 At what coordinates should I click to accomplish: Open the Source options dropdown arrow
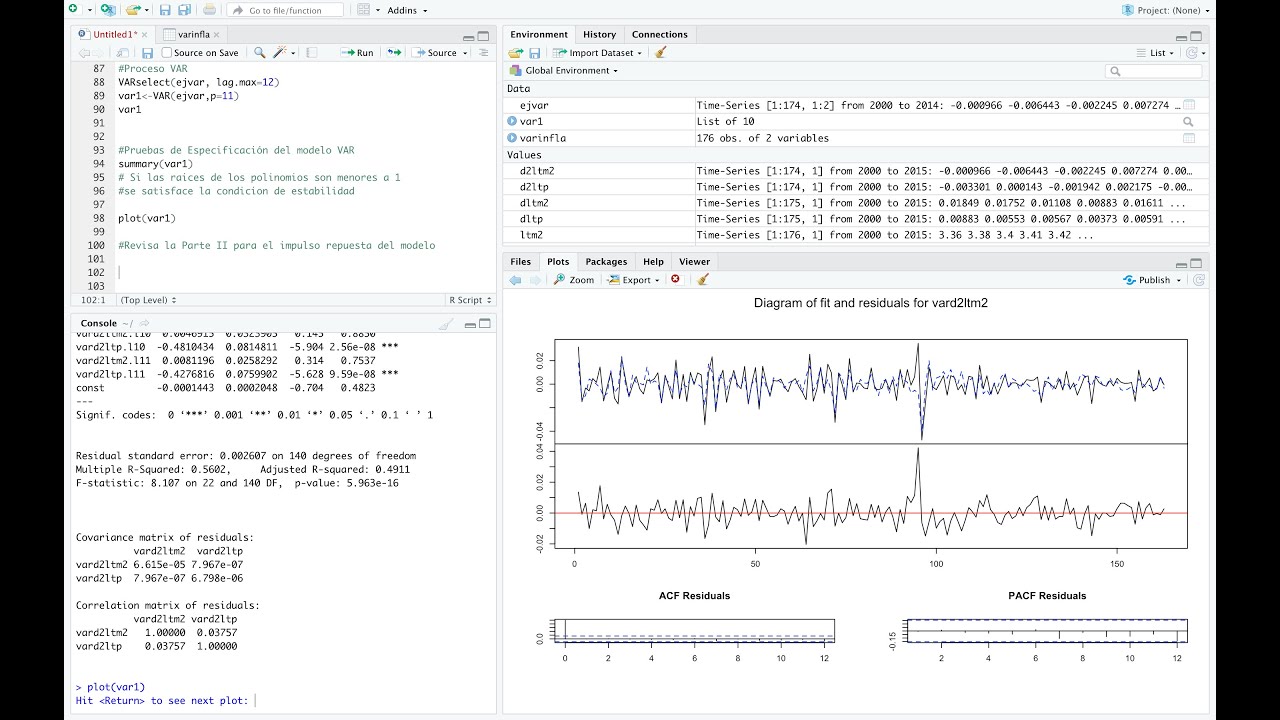click(465, 53)
